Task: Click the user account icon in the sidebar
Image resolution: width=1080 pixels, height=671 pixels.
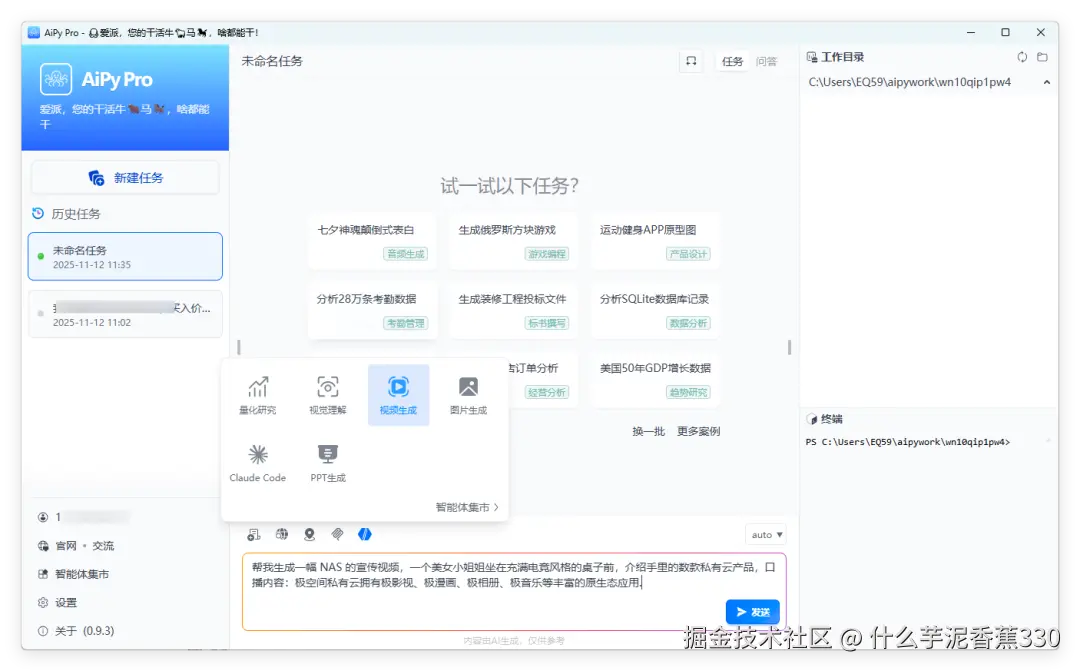Action: pyautogui.click(x=43, y=517)
